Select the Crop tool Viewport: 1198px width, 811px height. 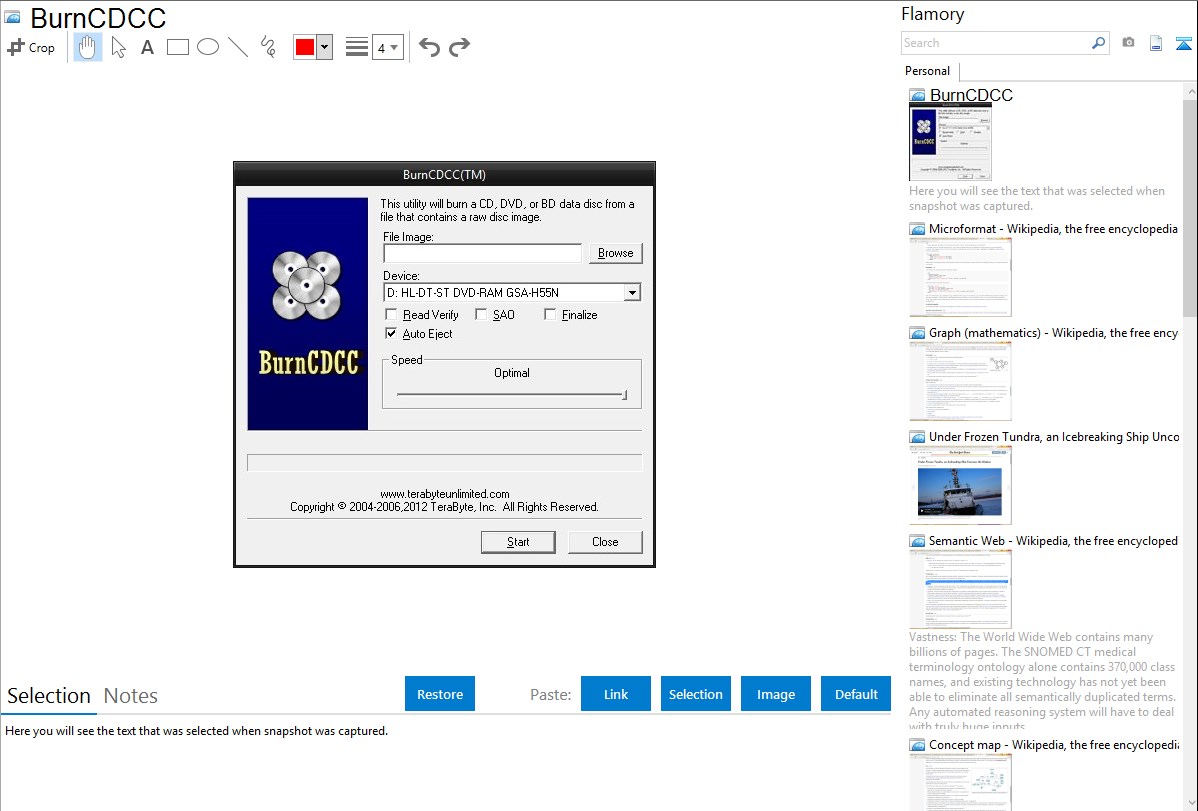[x=31, y=47]
